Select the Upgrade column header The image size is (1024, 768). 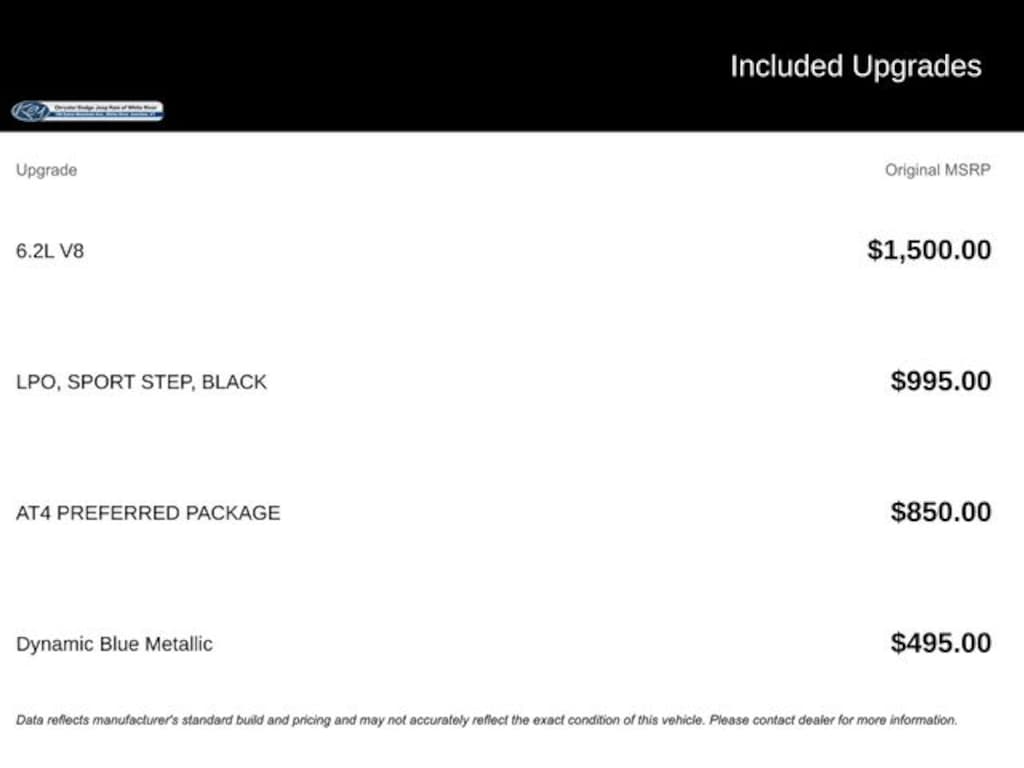pos(46,170)
